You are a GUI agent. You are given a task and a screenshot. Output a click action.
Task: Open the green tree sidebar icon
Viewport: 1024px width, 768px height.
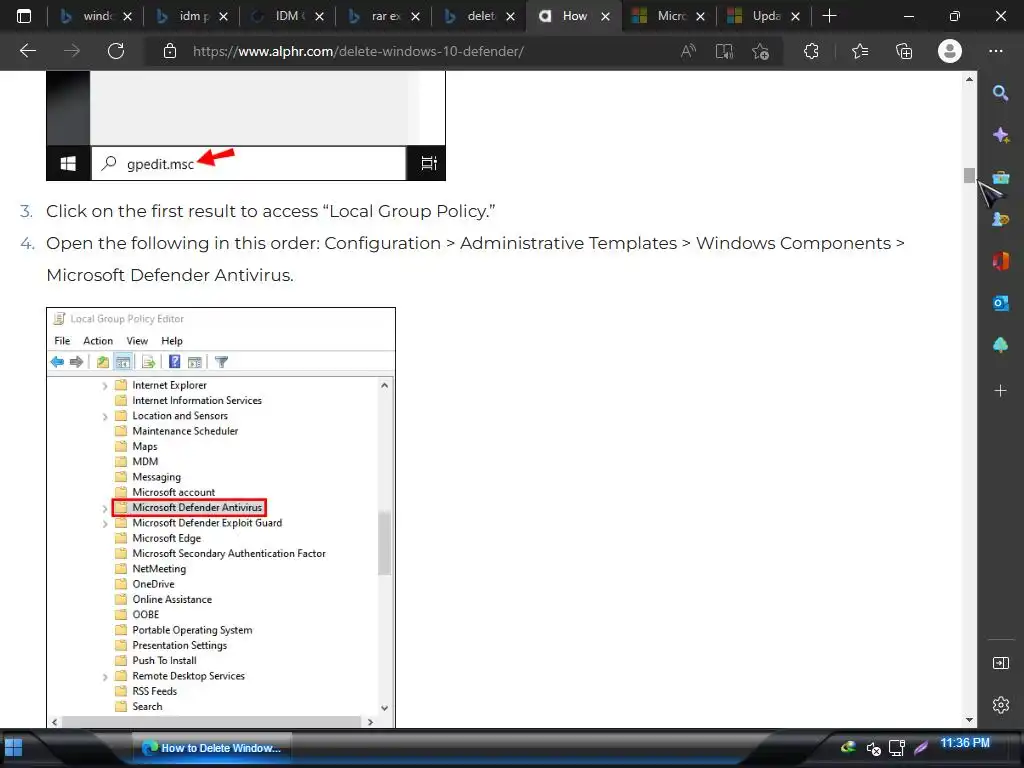point(1000,345)
